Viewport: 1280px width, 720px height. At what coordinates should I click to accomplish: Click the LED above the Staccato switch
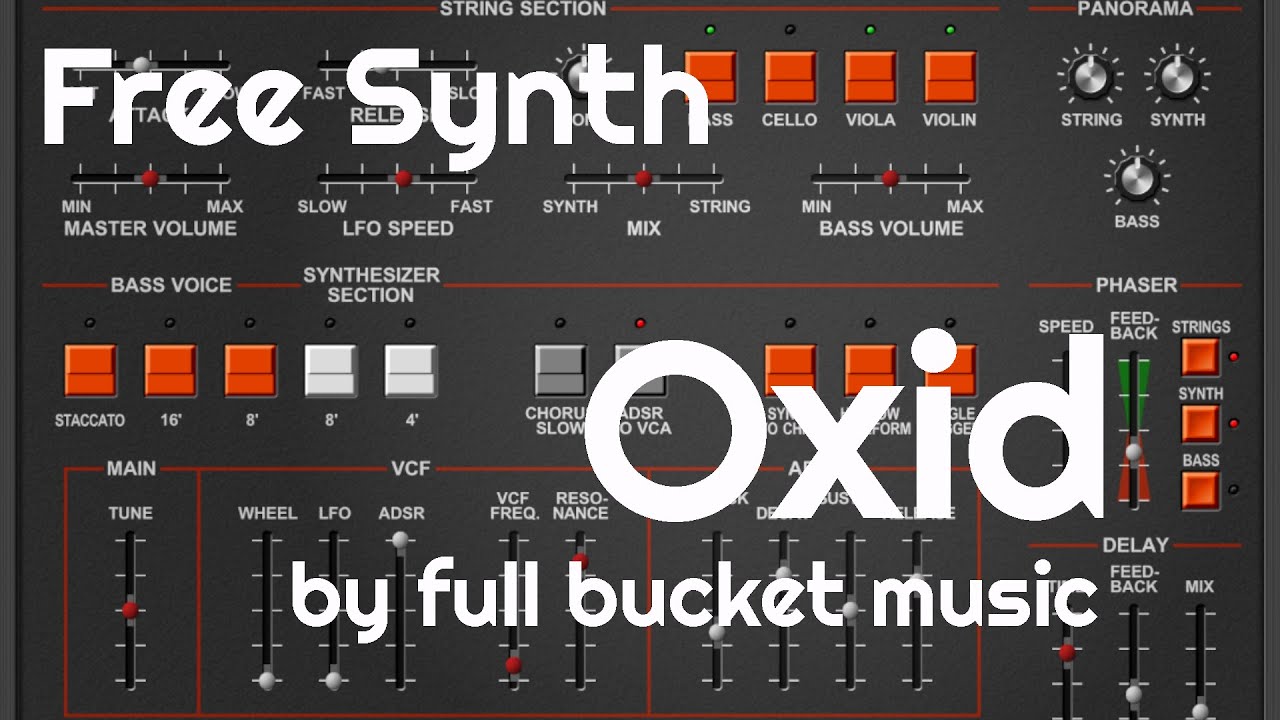pyautogui.click(x=90, y=323)
